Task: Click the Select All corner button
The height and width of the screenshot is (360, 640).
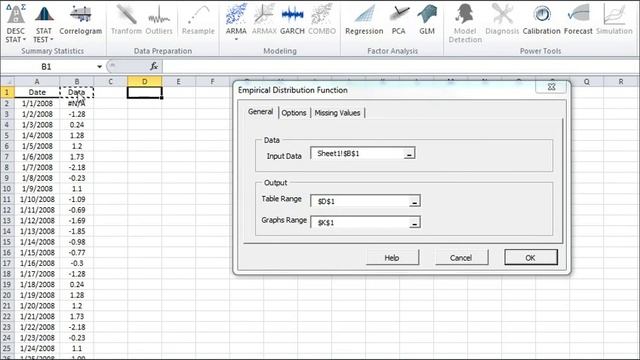Action: [x=7, y=82]
